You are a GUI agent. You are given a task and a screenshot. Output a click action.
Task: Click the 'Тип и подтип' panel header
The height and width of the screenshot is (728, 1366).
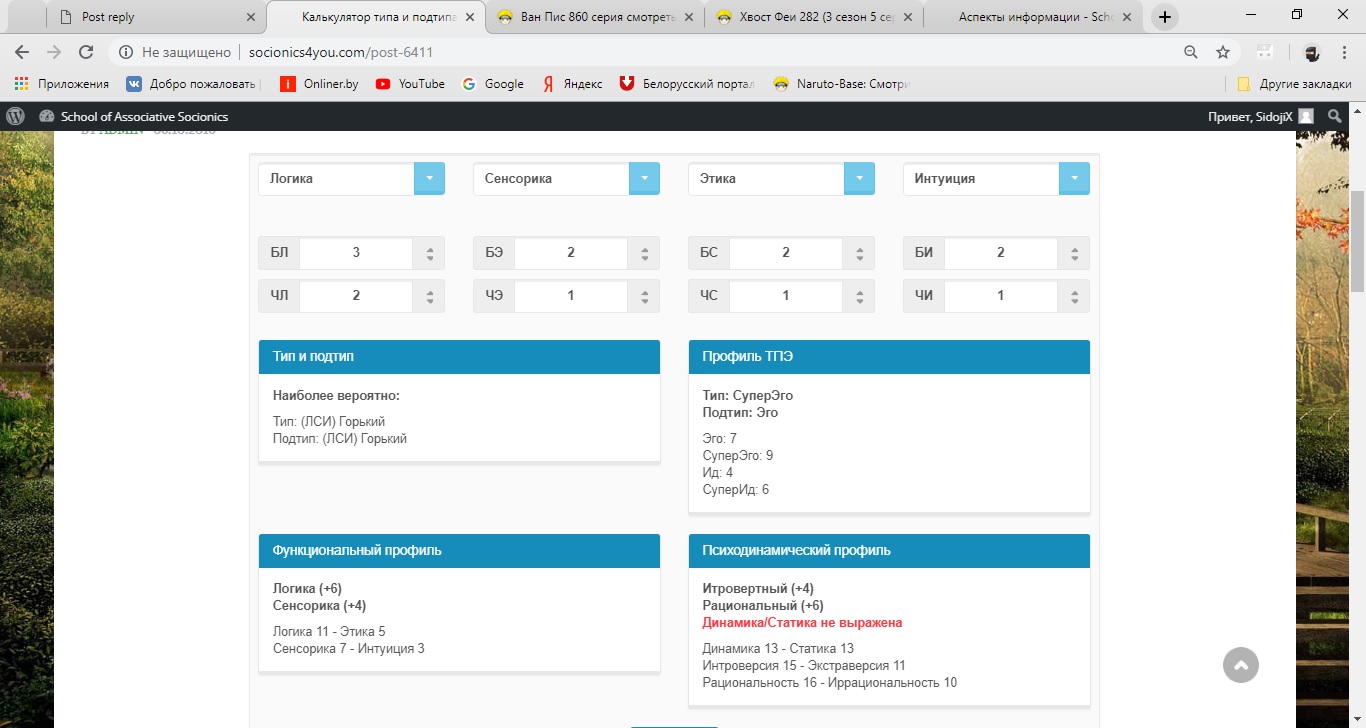(x=459, y=357)
